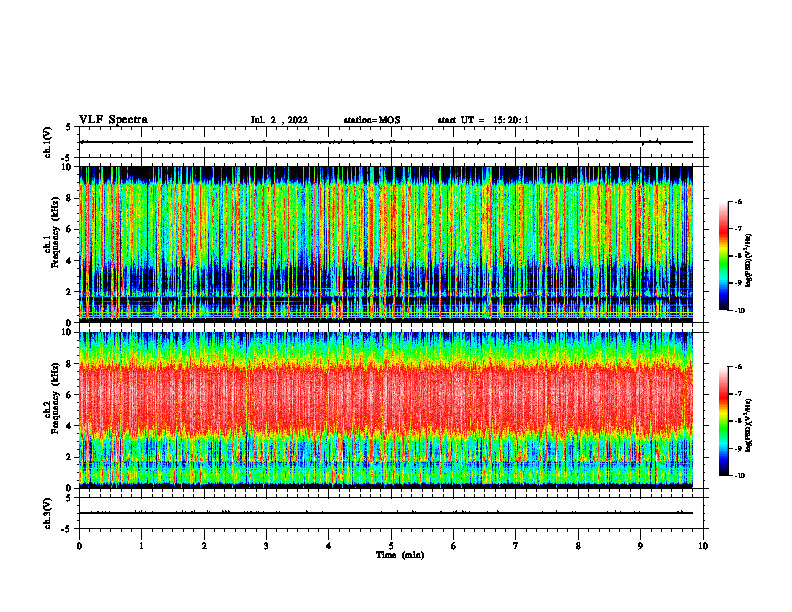This screenshot has width=792, height=612.
Task: Click the "VLF Spectra" plot title
Action: click(113, 120)
